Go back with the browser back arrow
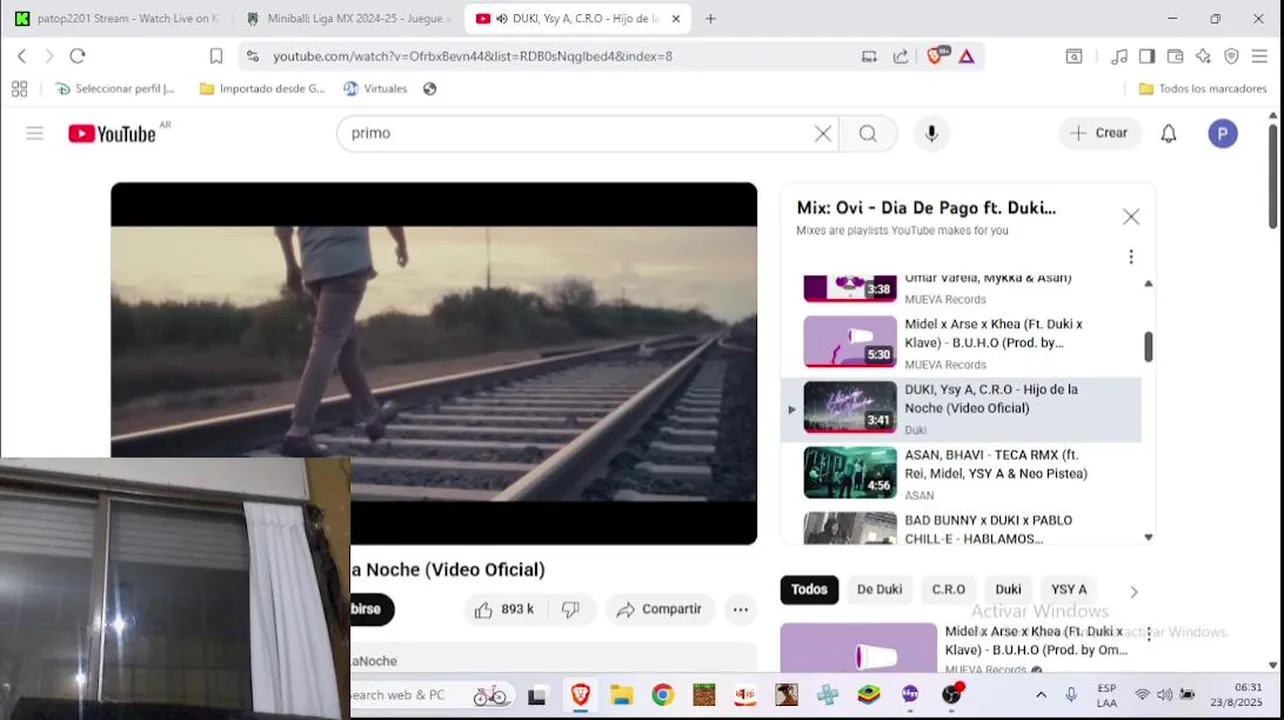 click(22, 56)
